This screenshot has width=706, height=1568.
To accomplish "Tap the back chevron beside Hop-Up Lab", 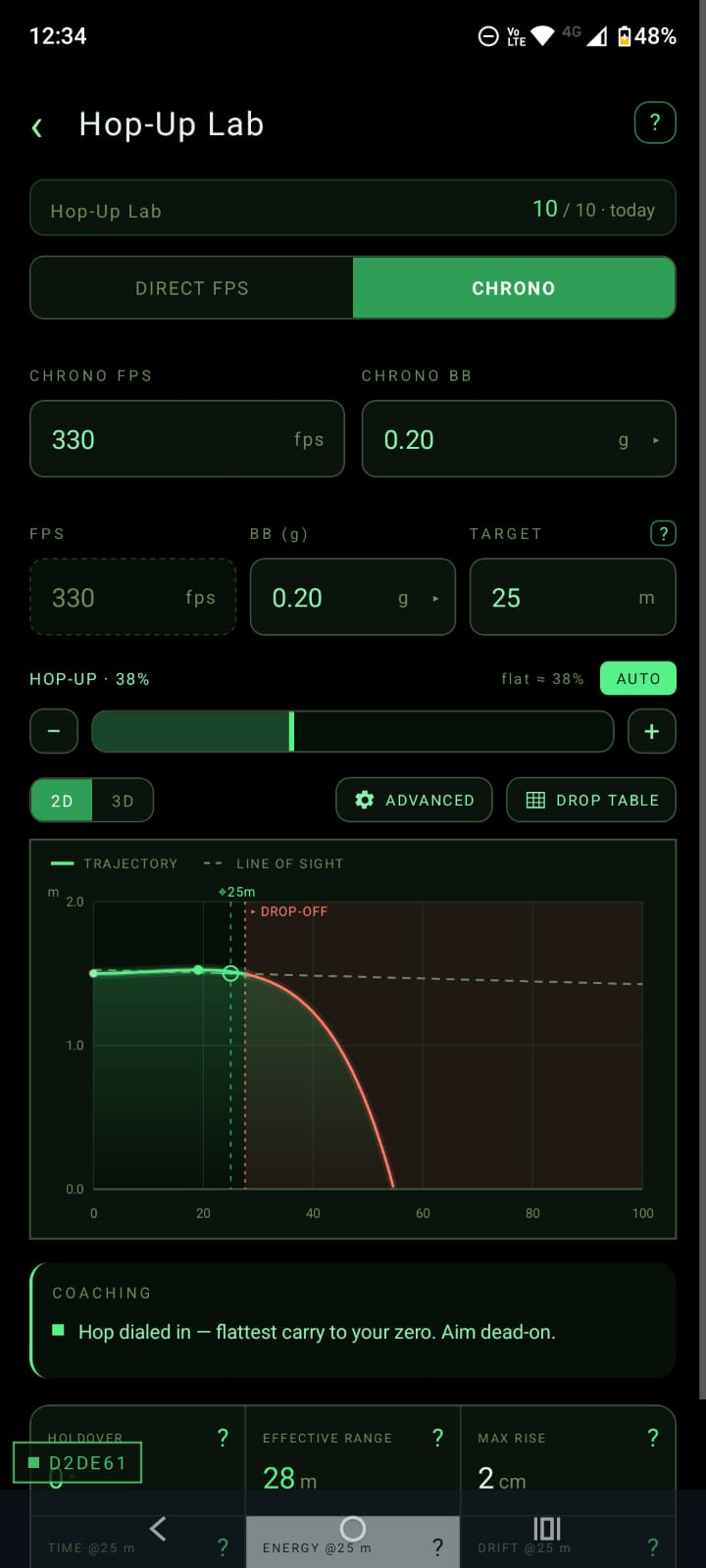I will pos(37,127).
